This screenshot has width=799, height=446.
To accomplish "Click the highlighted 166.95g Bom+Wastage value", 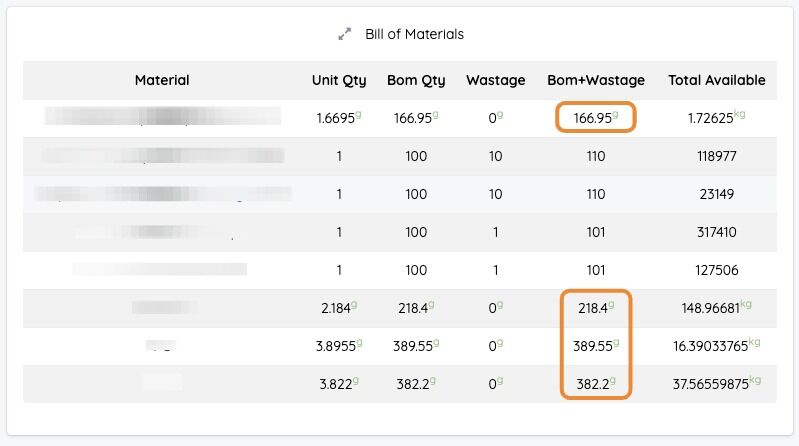I will pos(595,118).
